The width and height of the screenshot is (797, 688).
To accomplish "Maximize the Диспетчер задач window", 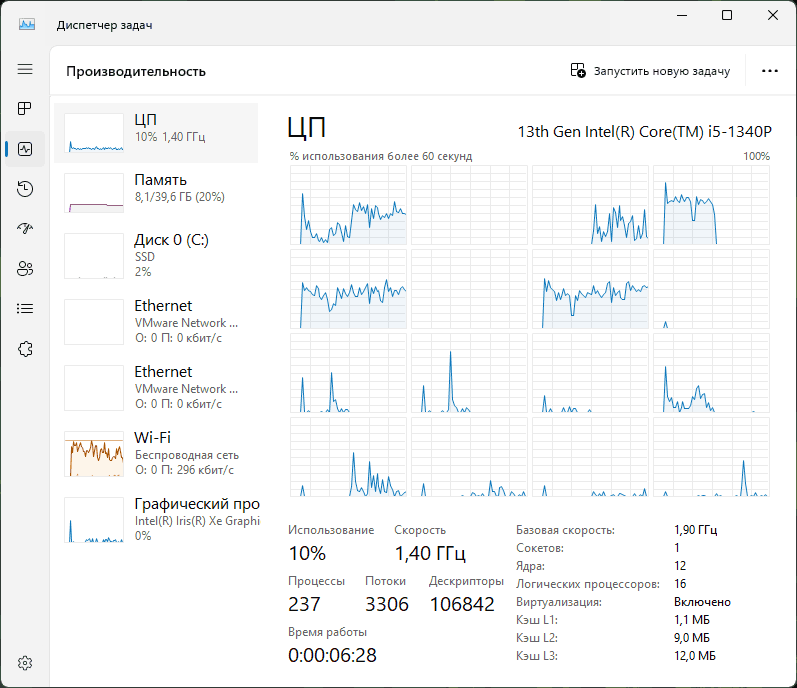I will tap(727, 15).
